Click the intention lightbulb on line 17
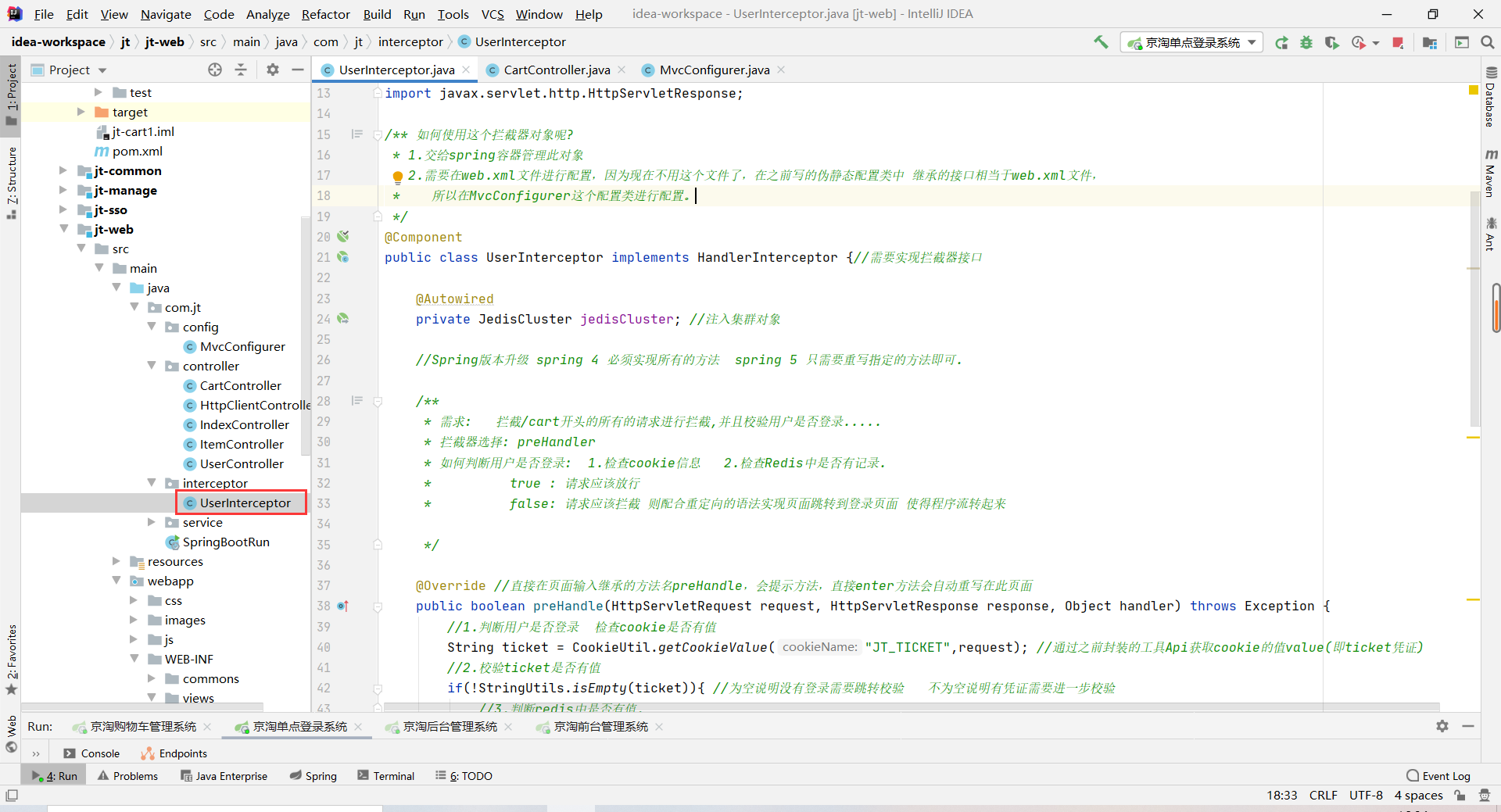This screenshot has height=812, width=1501. coord(397,177)
